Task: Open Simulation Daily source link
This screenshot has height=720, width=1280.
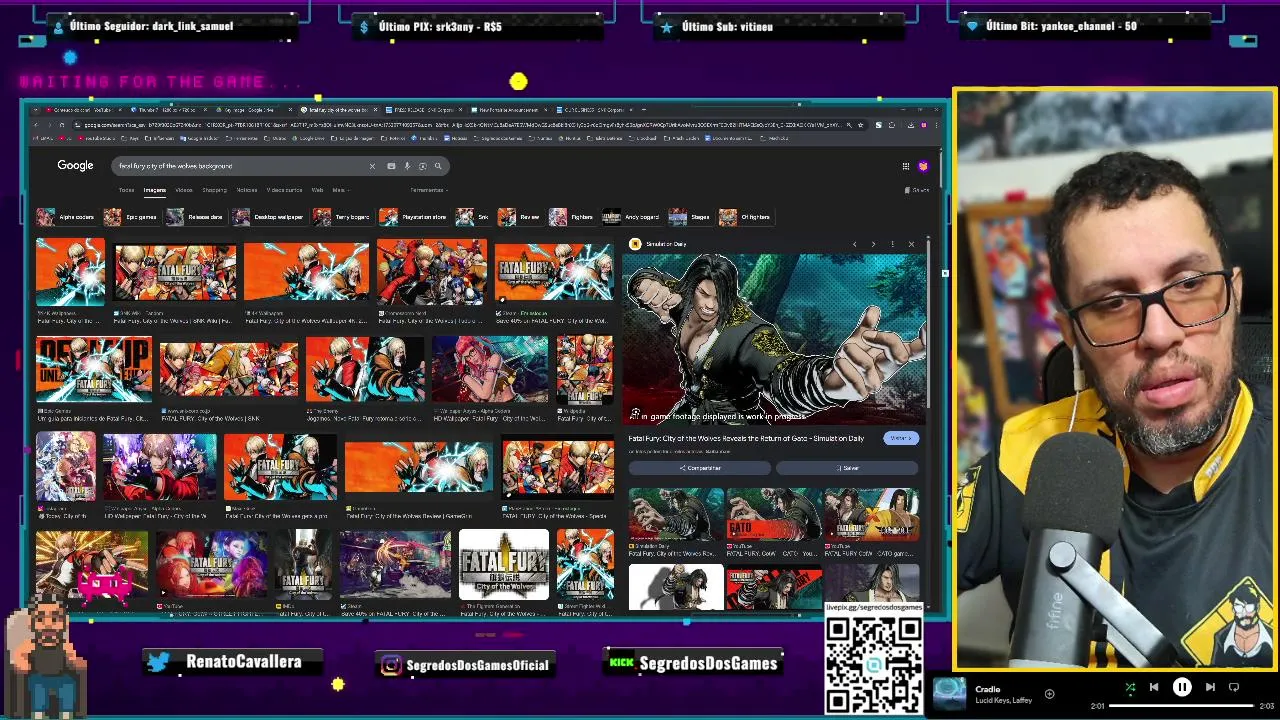Action: tap(660, 244)
